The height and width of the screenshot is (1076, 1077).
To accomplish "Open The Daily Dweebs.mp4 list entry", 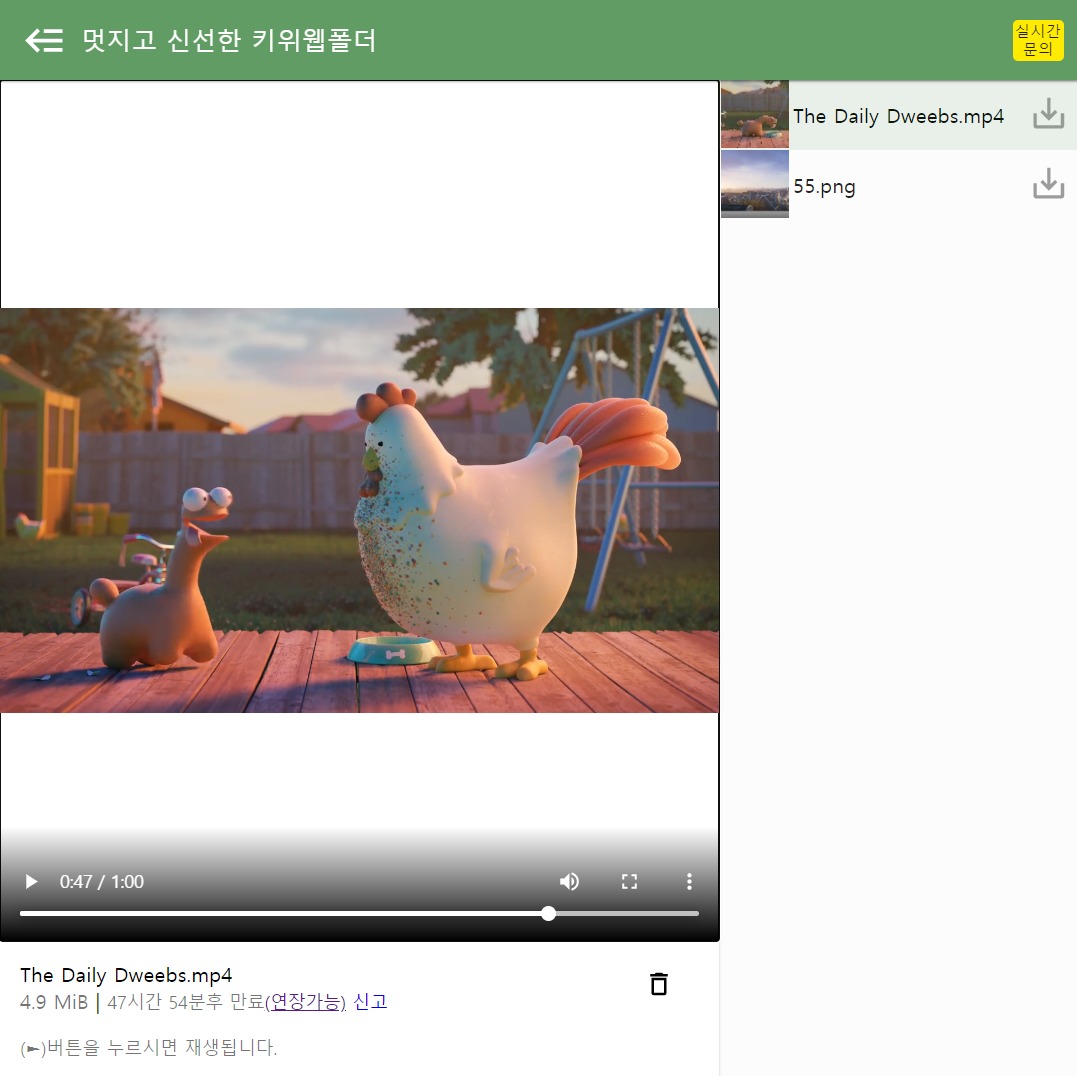I will pyautogui.click(x=898, y=116).
